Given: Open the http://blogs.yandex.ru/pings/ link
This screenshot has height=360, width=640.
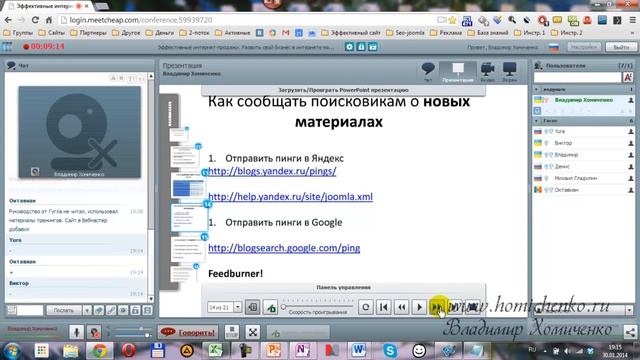Looking at the screenshot, I should [272, 171].
